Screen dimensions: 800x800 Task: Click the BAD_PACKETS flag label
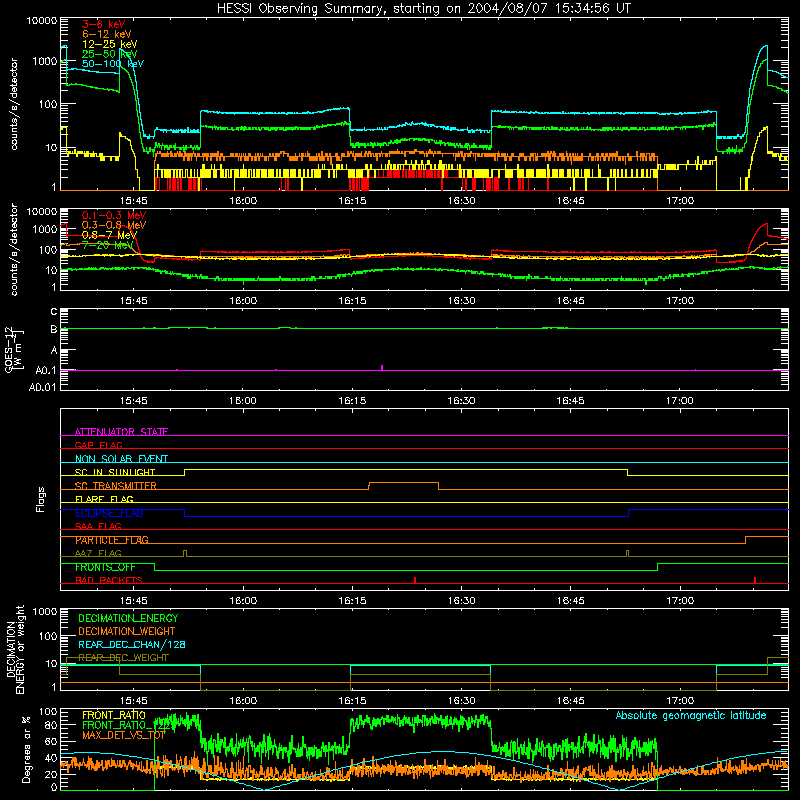109,580
